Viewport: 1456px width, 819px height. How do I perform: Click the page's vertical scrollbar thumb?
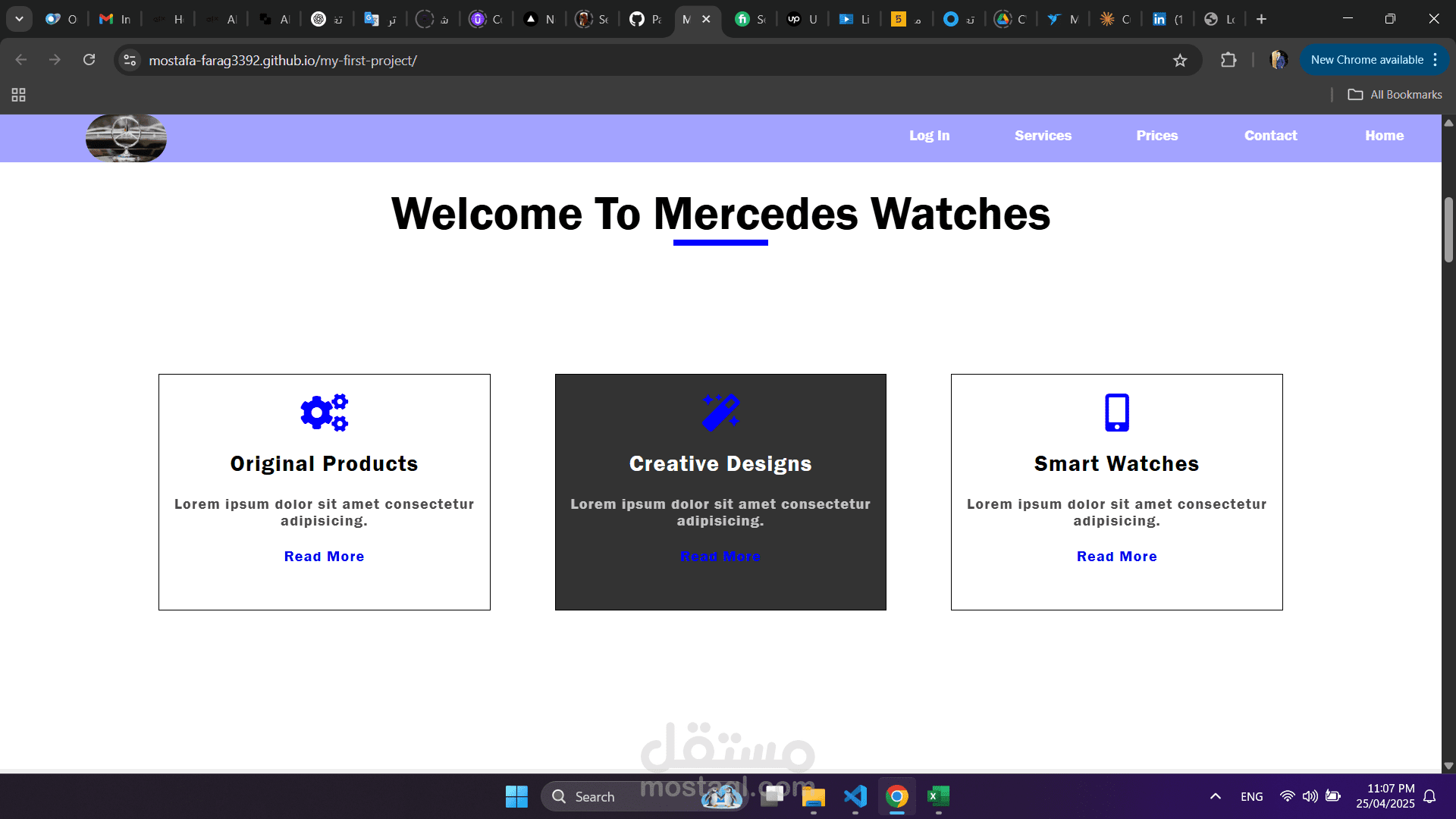[1448, 230]
